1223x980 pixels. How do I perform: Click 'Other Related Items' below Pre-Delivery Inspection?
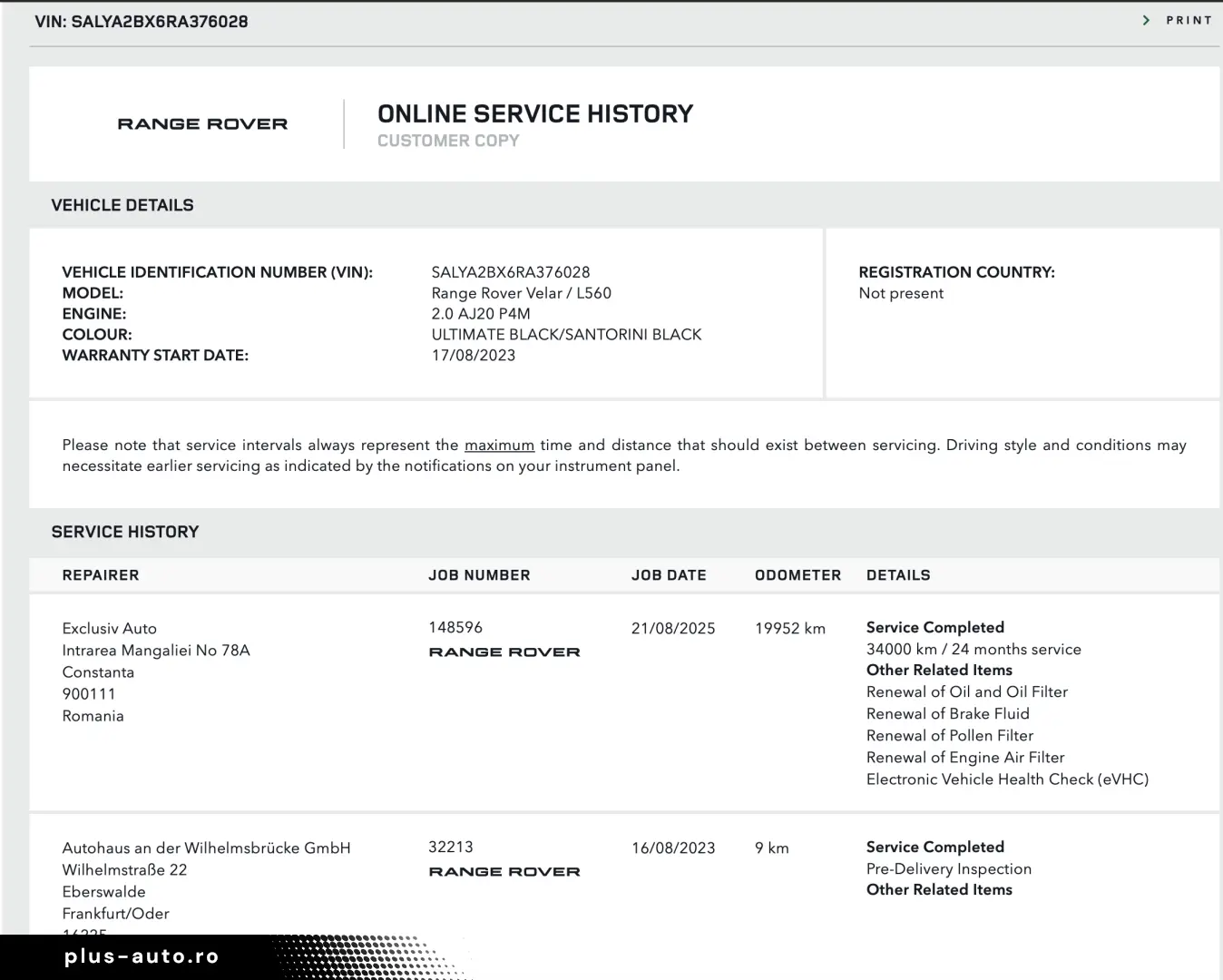(x=939, y=890)
